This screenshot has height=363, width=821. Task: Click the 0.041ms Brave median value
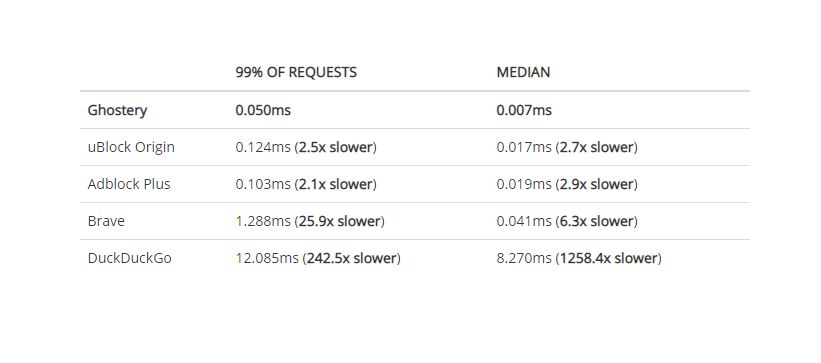[524, 221]
